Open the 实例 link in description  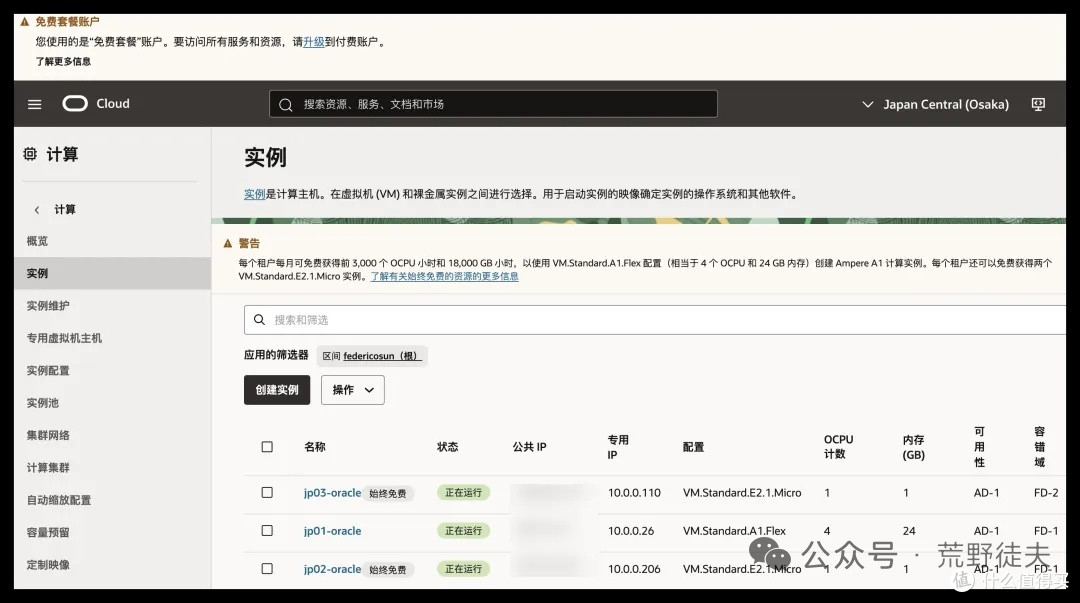point(254,194)
